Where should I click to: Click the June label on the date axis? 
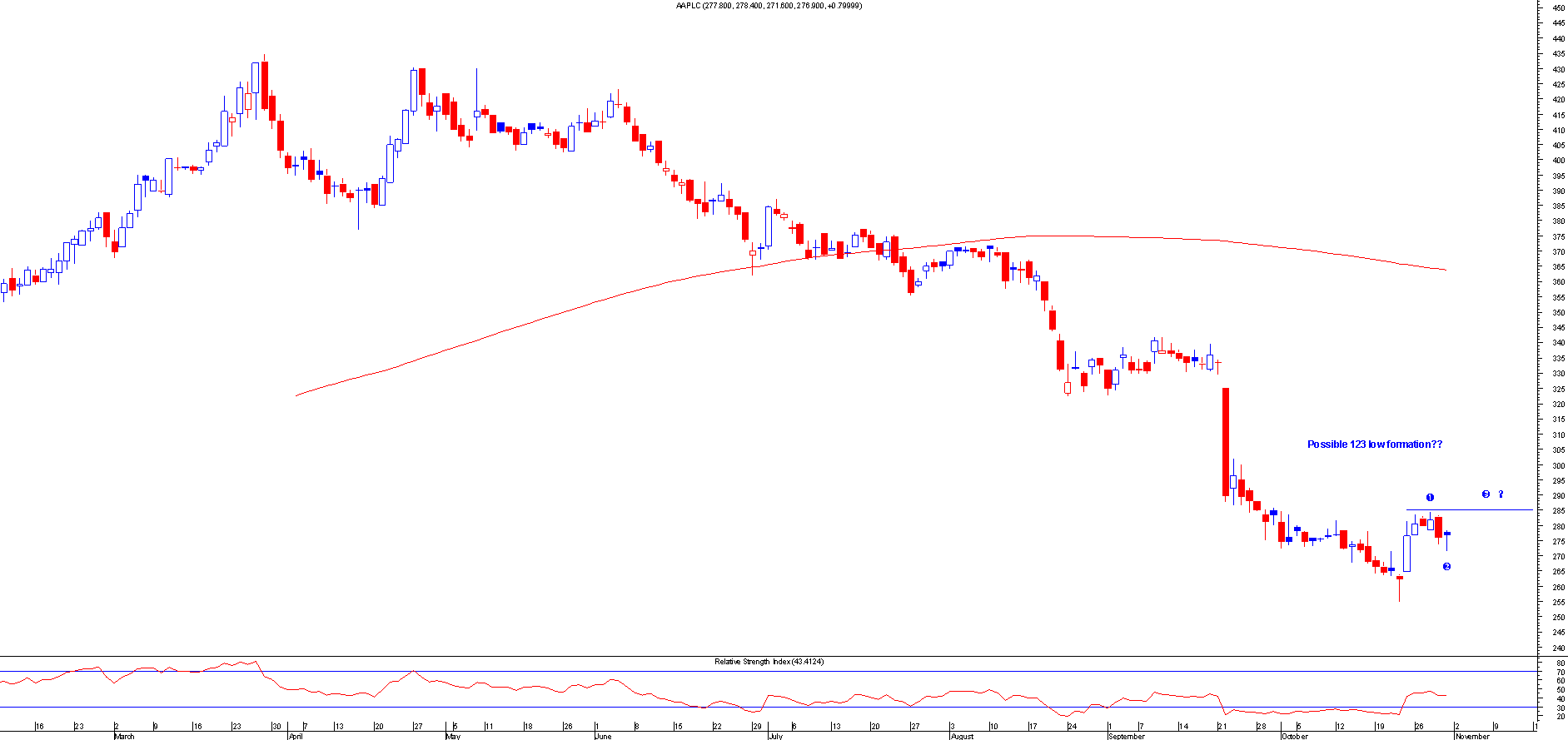(x=603, y=736)
